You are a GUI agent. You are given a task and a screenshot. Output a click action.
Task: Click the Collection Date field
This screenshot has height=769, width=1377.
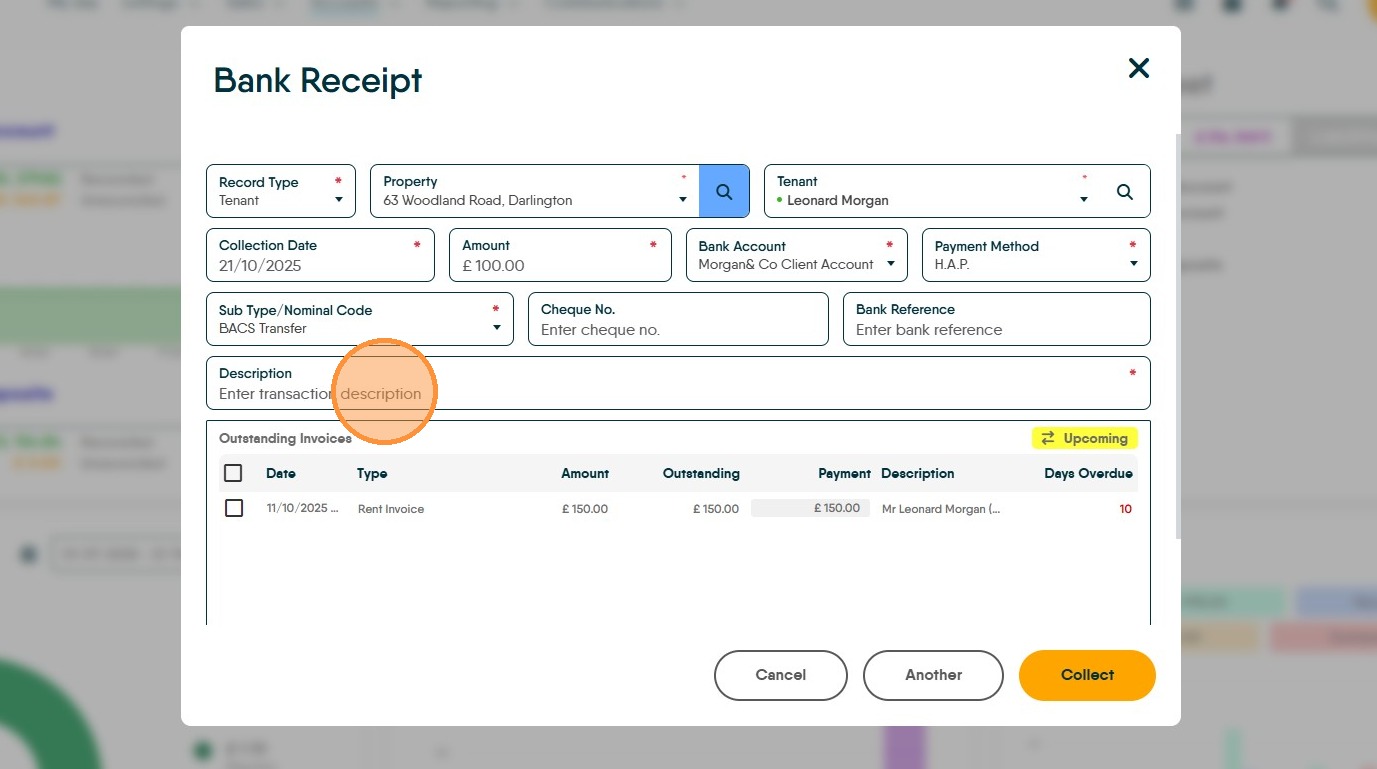point(320,255)
